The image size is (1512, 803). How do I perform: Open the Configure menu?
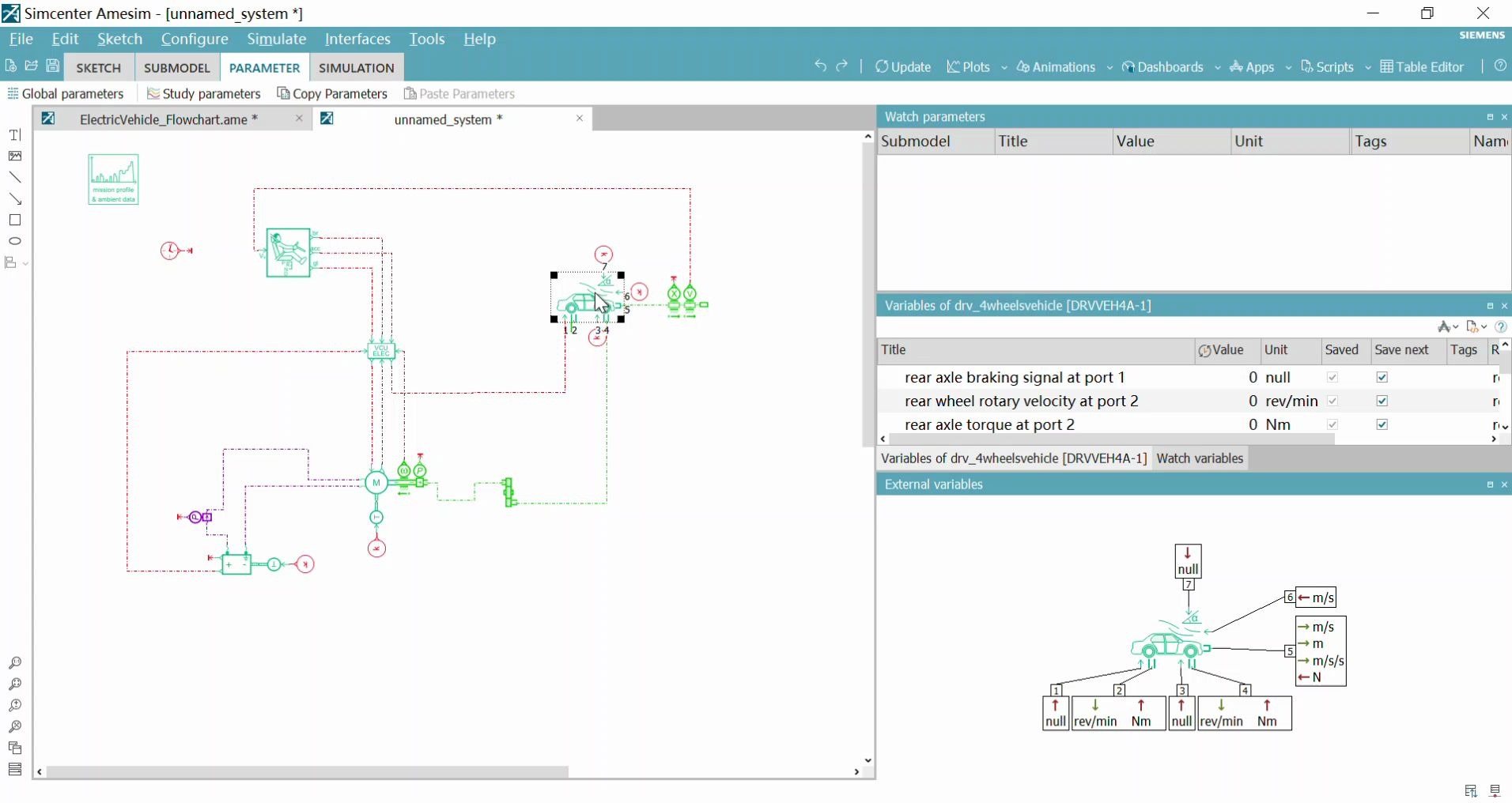(195, 39)
